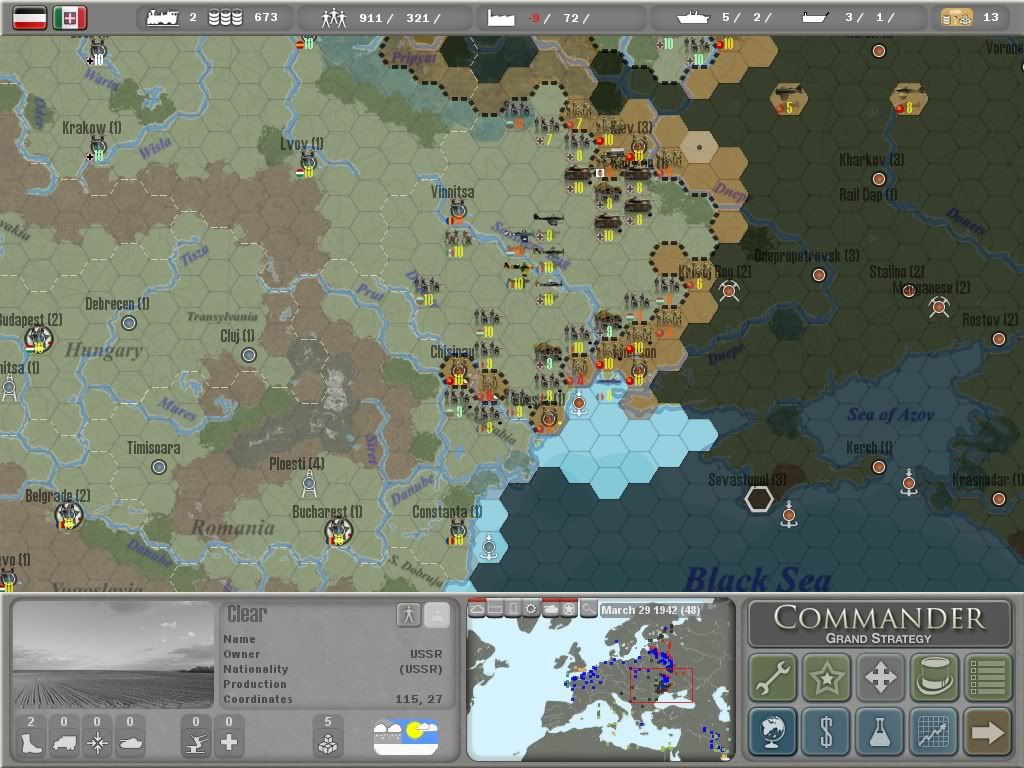Screen dimensions: 1024x768
Task: Click the plus cross stat icon
Action: click(229, 743)
